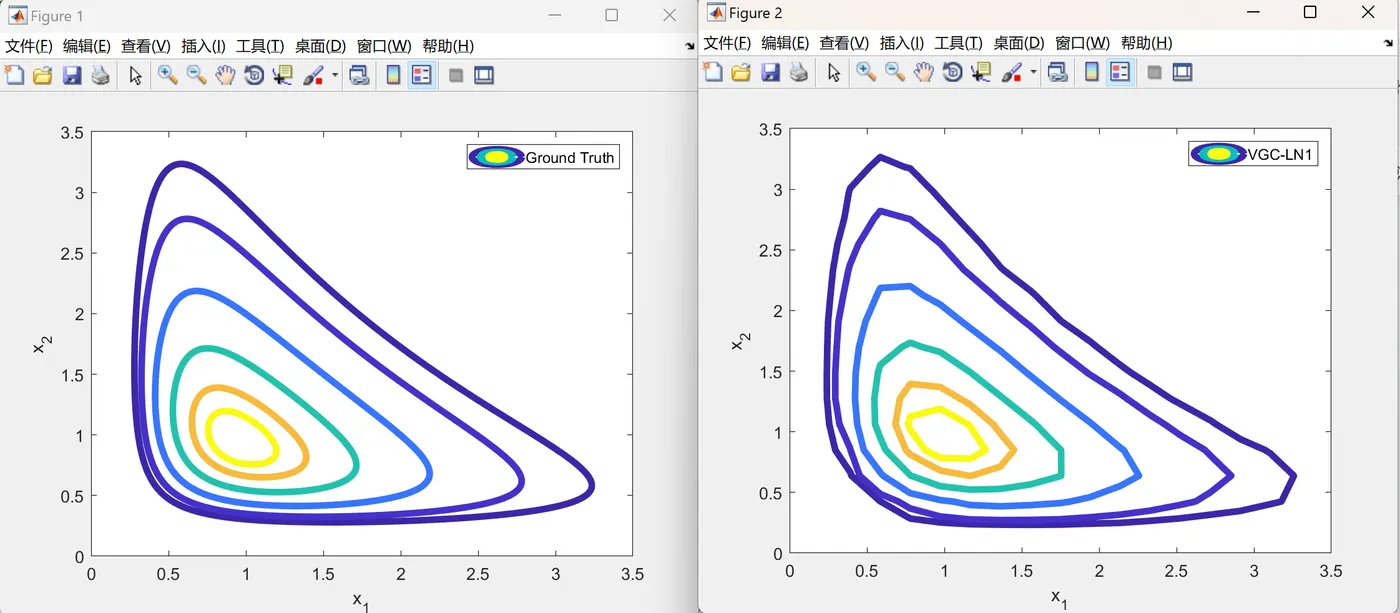Open 插入(I) menu in Figure 1
Viewport: 1400px width, 613px height.
pyautogui.click(x=204, y=46)
